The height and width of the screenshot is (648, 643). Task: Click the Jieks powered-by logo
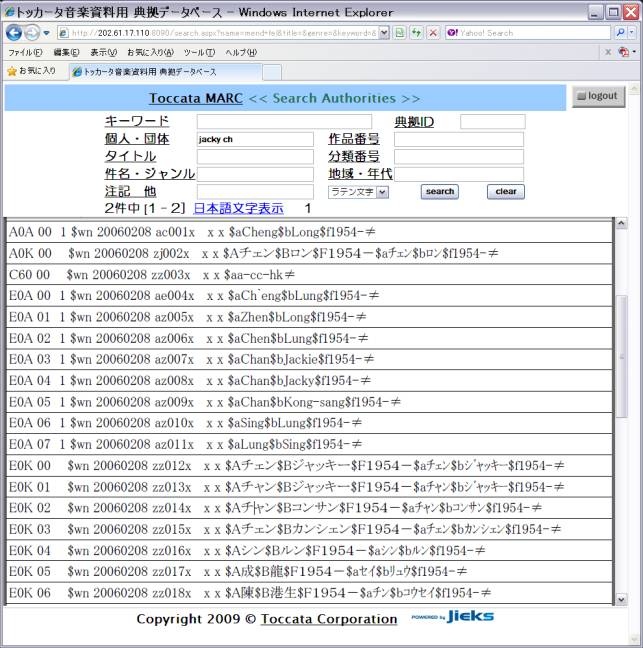452,617
